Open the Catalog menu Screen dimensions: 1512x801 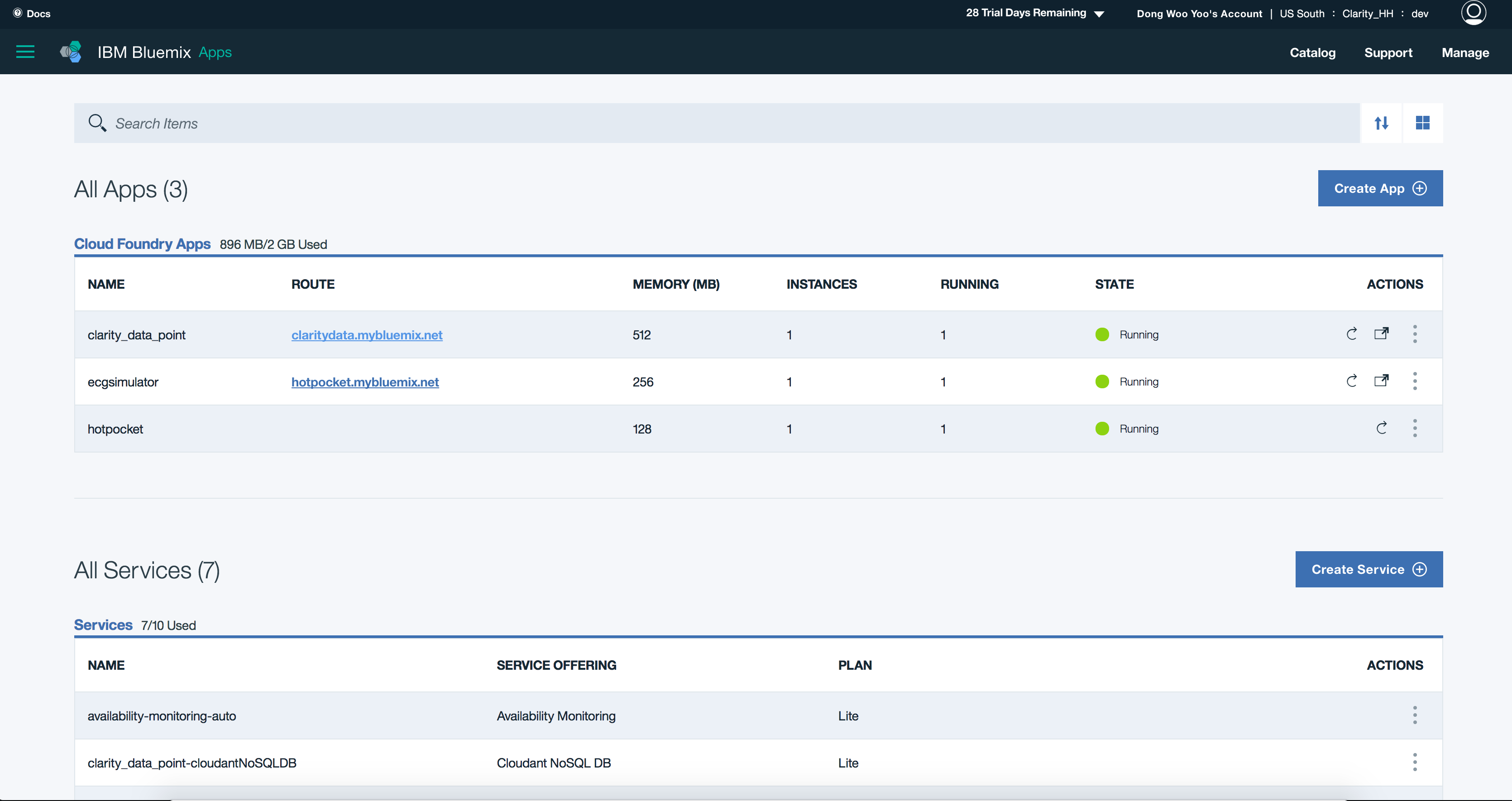[x=1312, y=52]
